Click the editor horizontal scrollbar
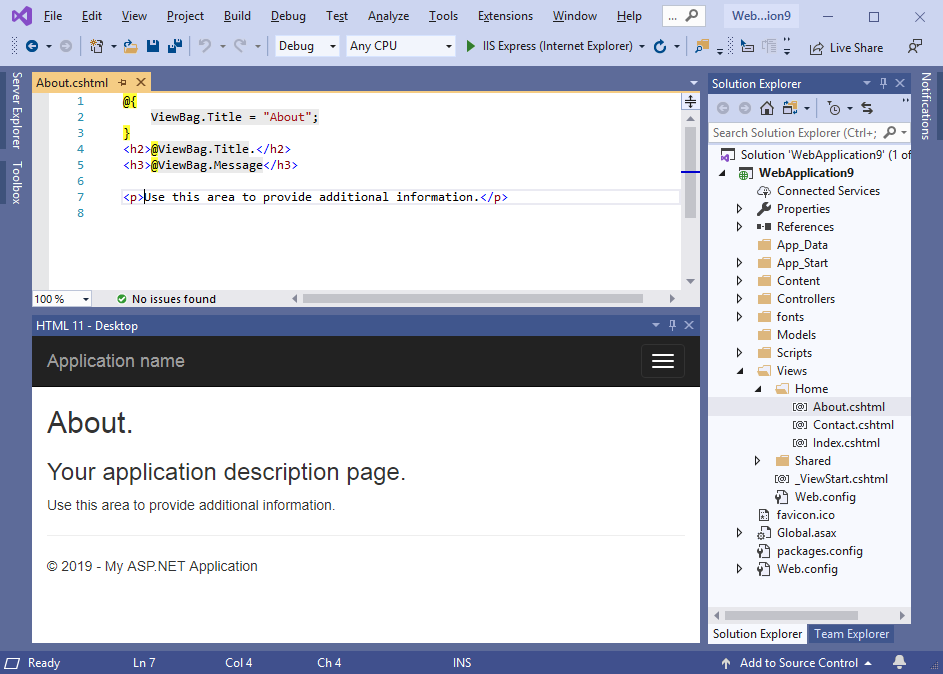The image size is (943, 674). coord(472,298)
